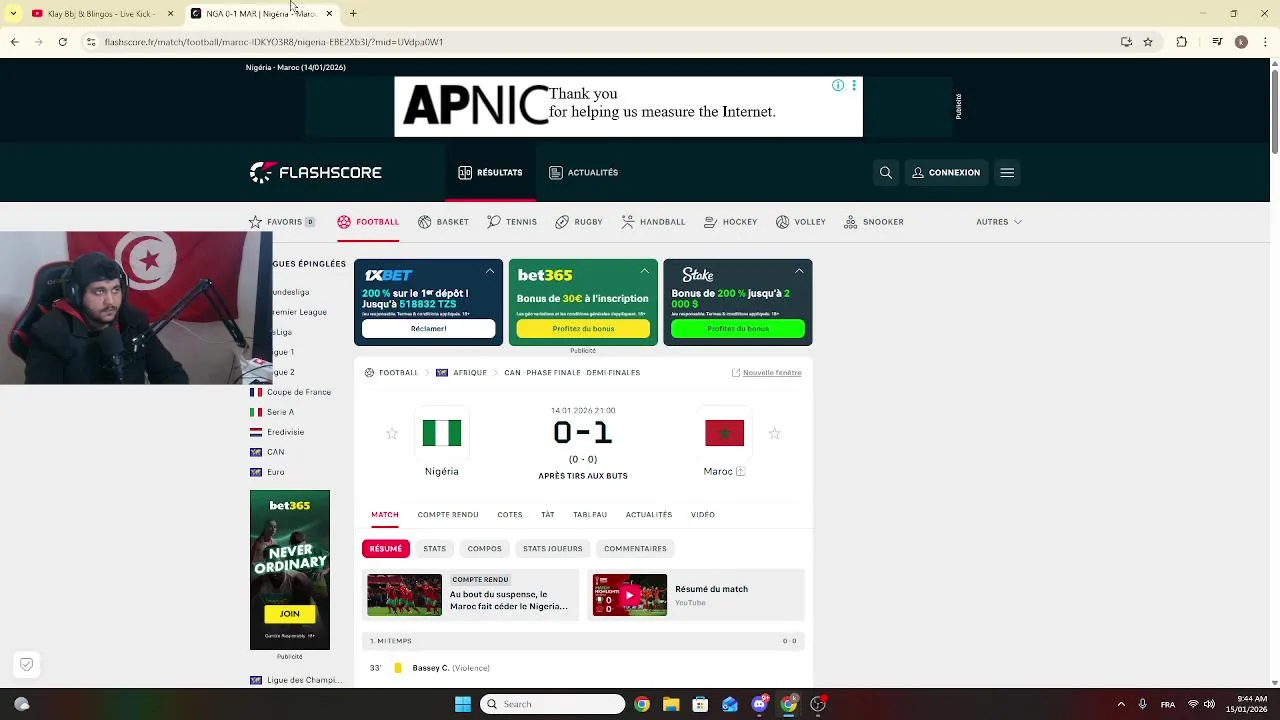Open File Explorer from the taskbar
Viewport: 1280px width, 720px height.
[x=671, y=704]
